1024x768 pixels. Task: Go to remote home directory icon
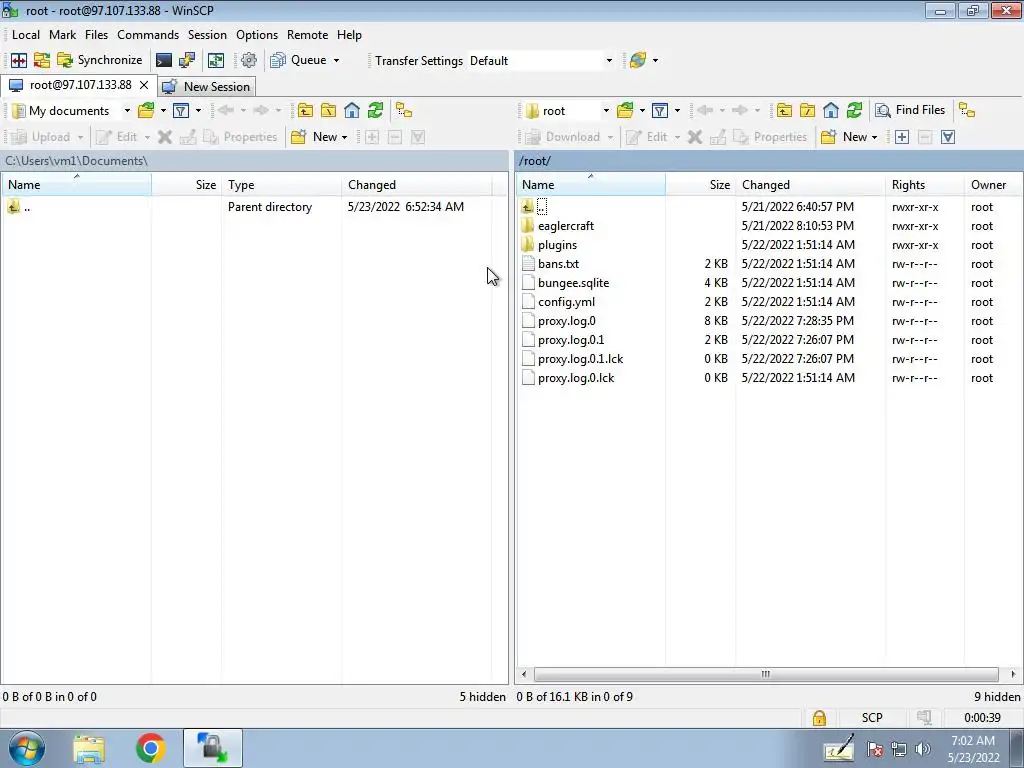pos(831,110)
